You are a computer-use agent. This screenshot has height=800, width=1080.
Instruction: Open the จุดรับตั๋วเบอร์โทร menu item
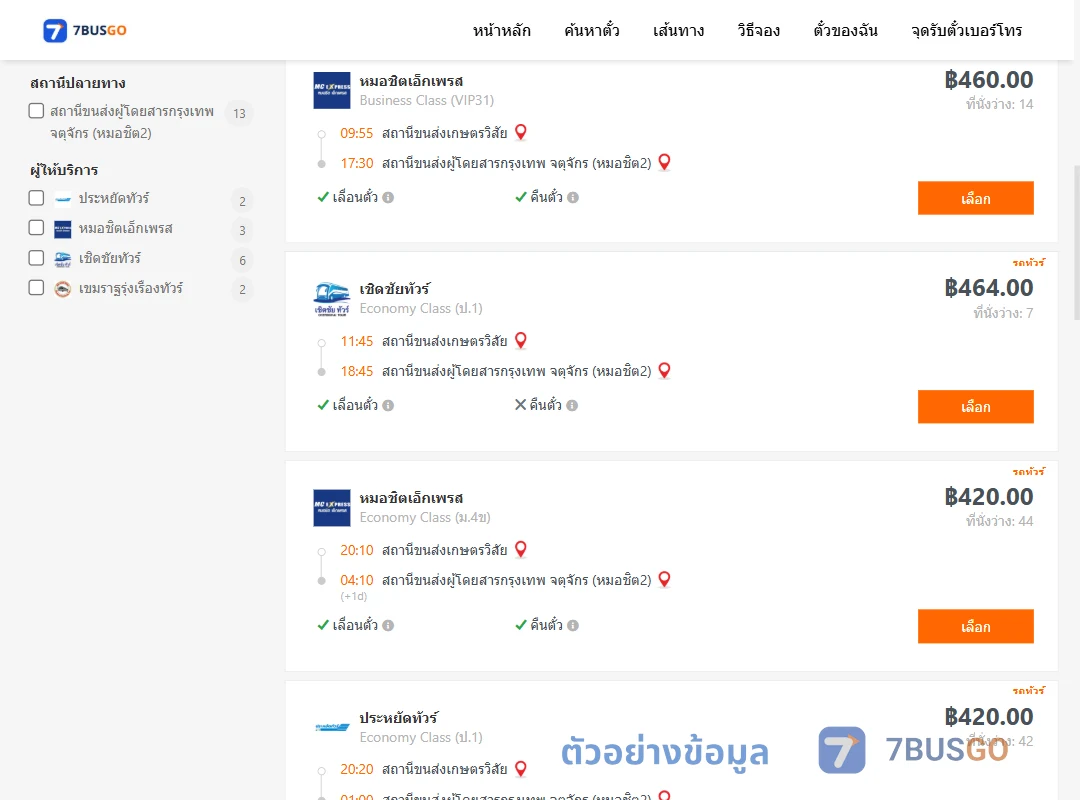(x=966, y=30)
